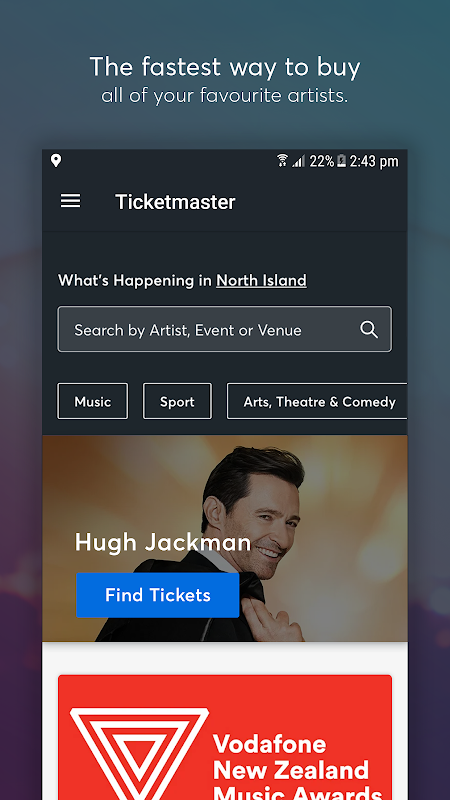This screenshot has height=800, width=450.
Task: Focus the Search by Artist field
Action: 224,329
